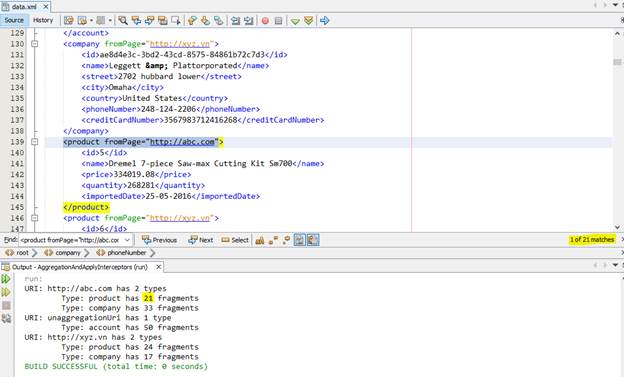Click the closing </product> tag on line 145
The width and height of the screenshot is (624, 377).
(86, 207)
